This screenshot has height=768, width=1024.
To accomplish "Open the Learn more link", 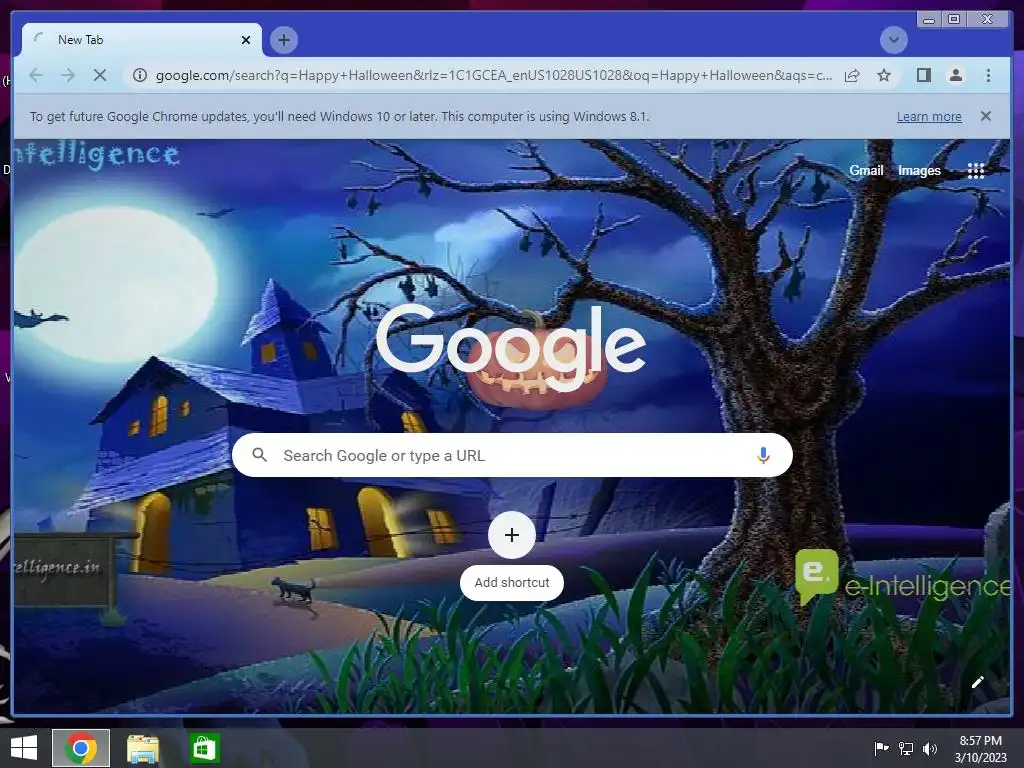I will coord(929,117).
